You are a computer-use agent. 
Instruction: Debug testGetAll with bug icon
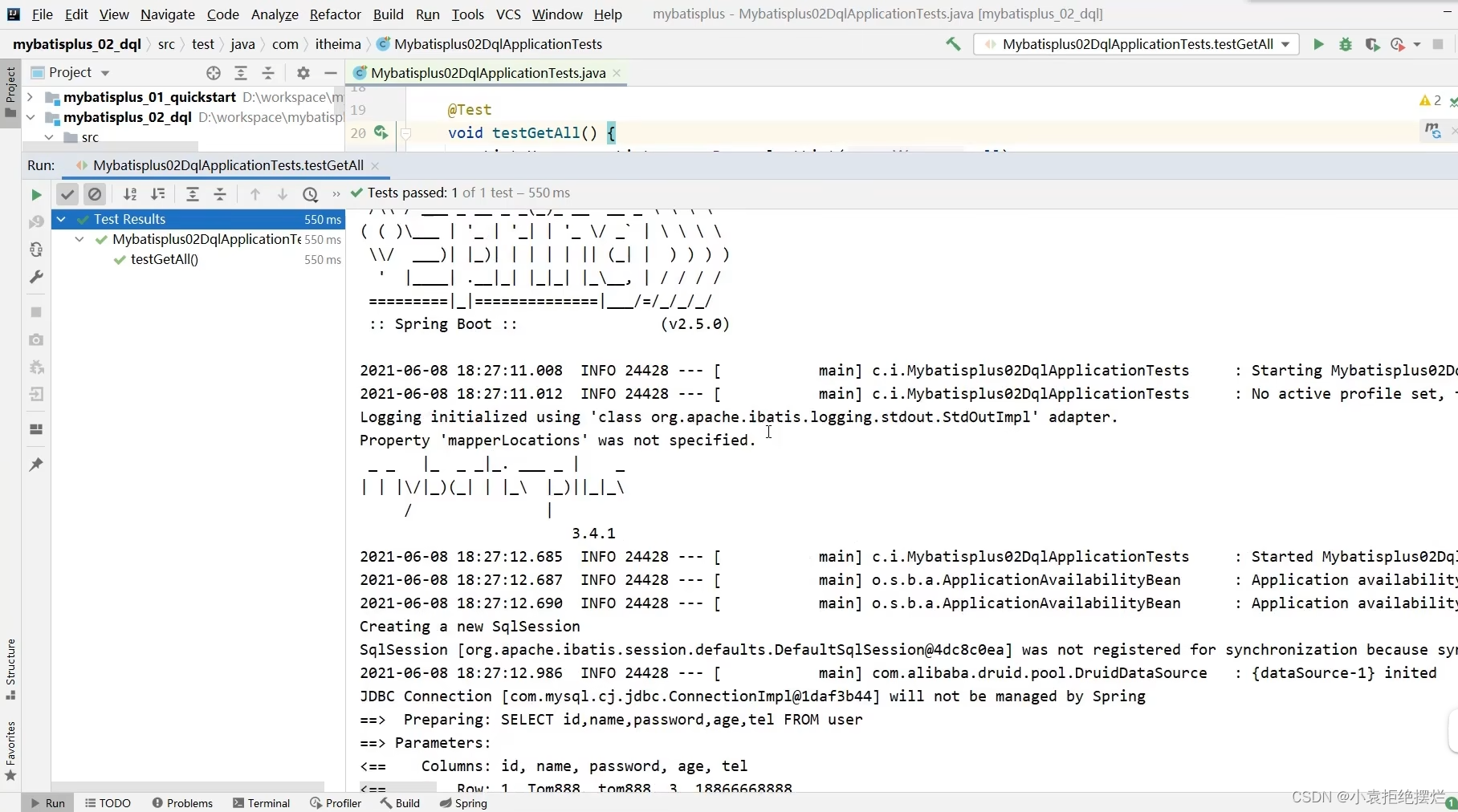point(1346,44)
